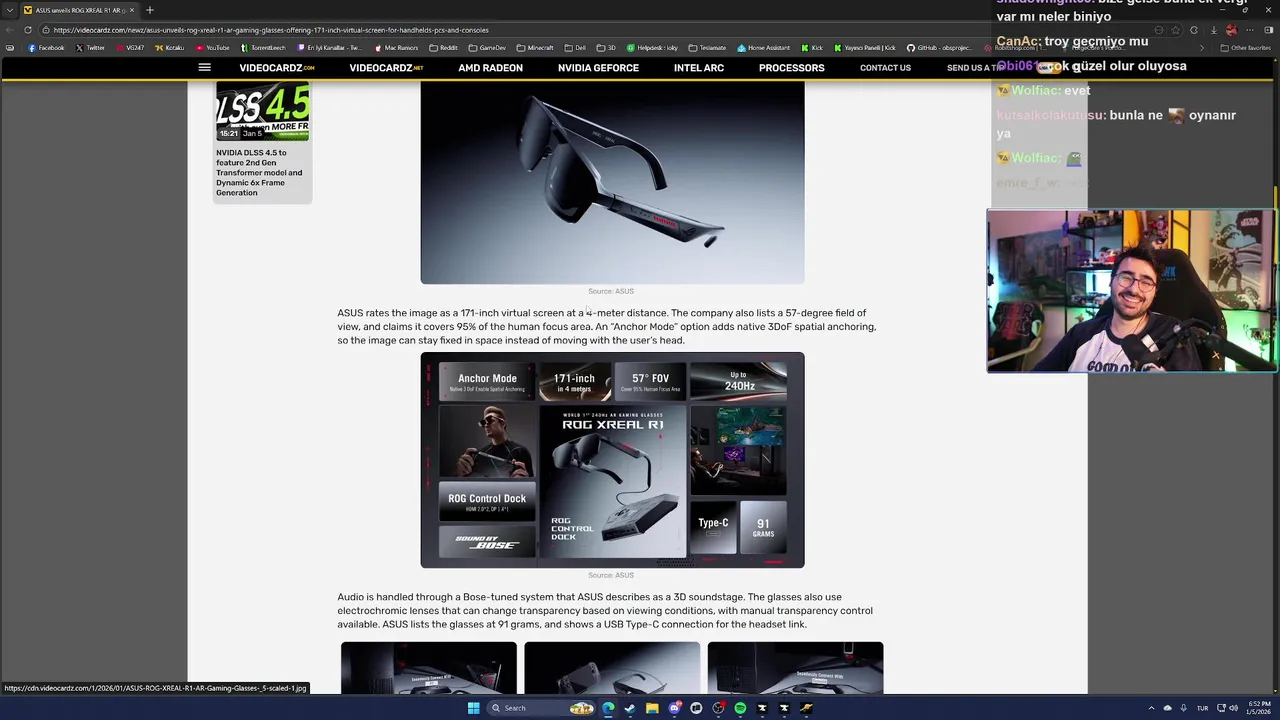Expand the Dell bookmark folder
This screenshot has width=1280, height=720.
(575, 48)
